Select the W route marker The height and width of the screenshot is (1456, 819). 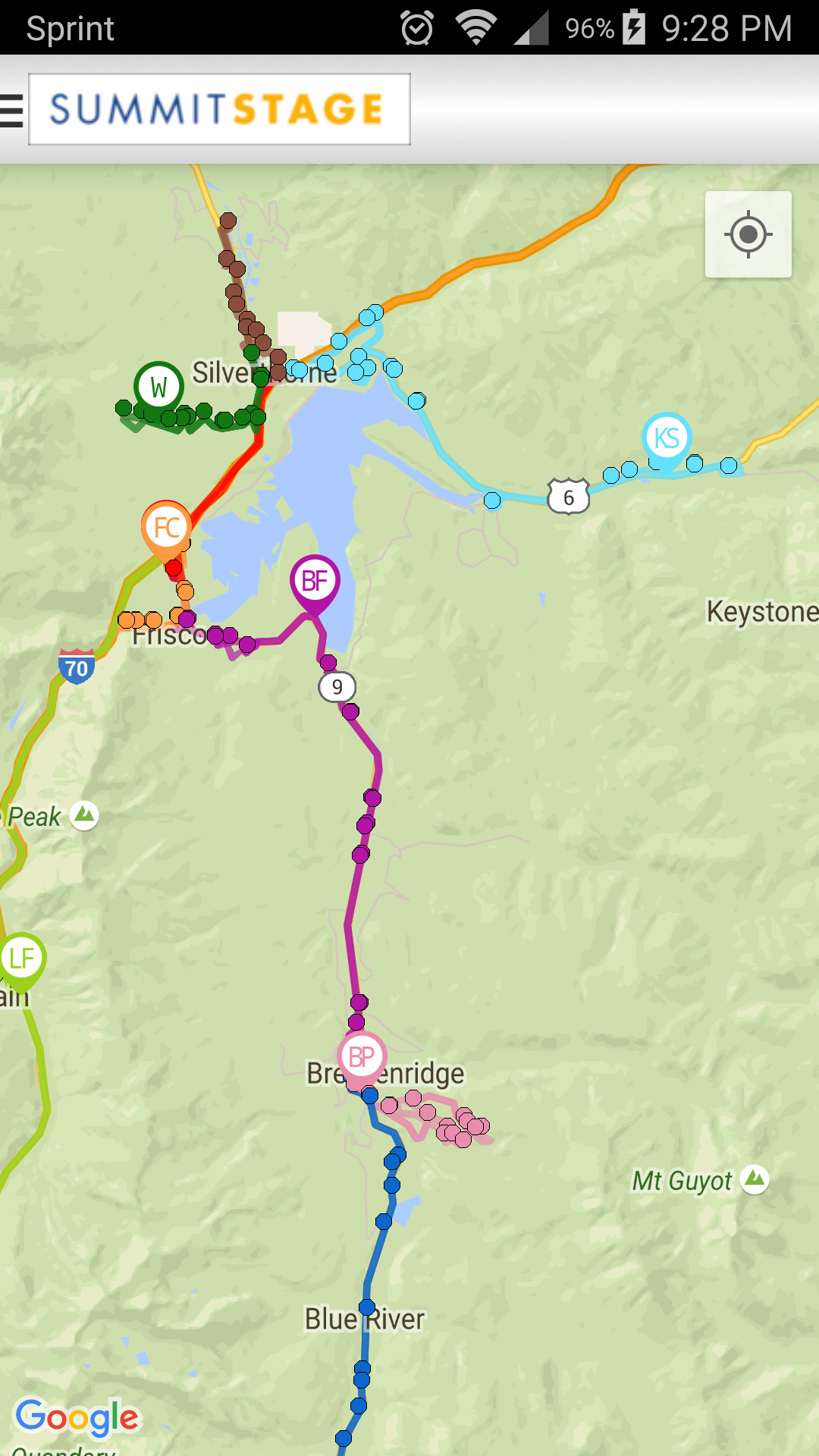click(x=158, y=388)
